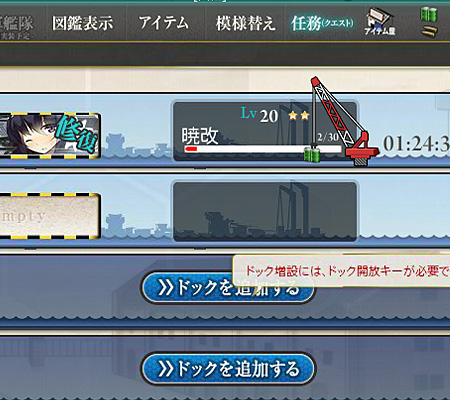Image resolution: width=450 pixels, height=400 pixels.
Task: Click the lower ドックを追加する button
Action: (228, 369)
